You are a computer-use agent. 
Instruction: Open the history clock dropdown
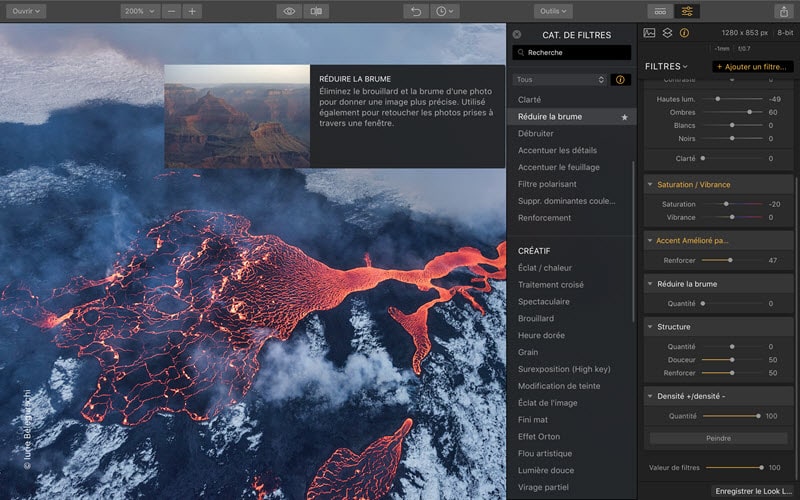coord(444,11)
